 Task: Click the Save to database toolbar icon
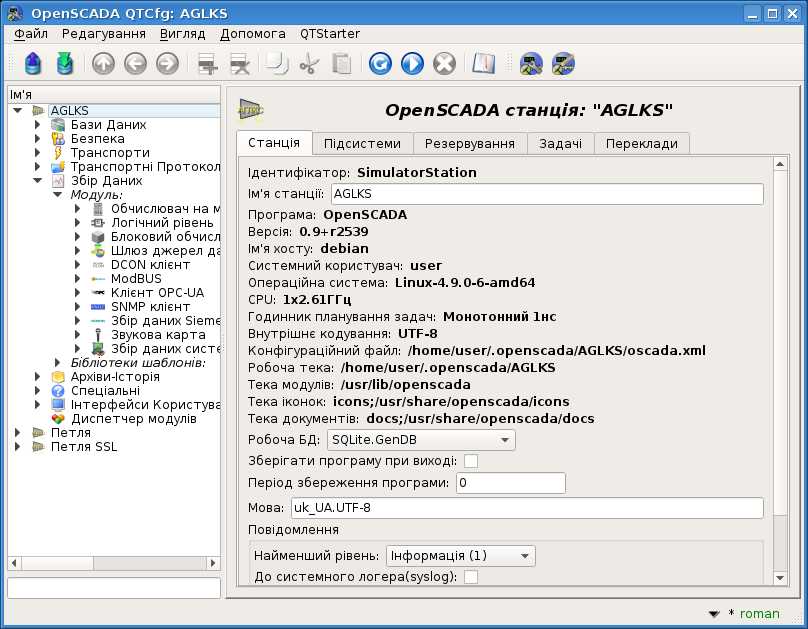(x=65, y=64)
